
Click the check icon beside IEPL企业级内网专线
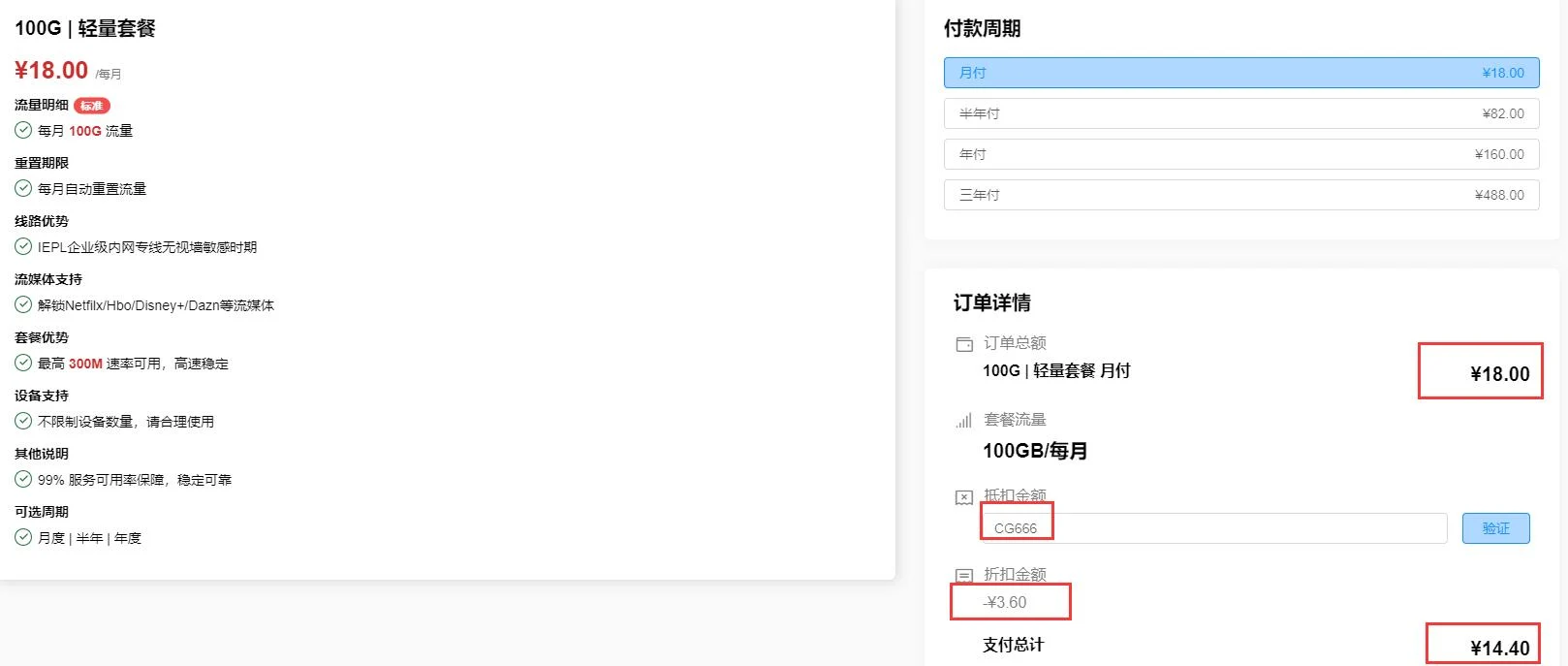[x=23, y=246]
